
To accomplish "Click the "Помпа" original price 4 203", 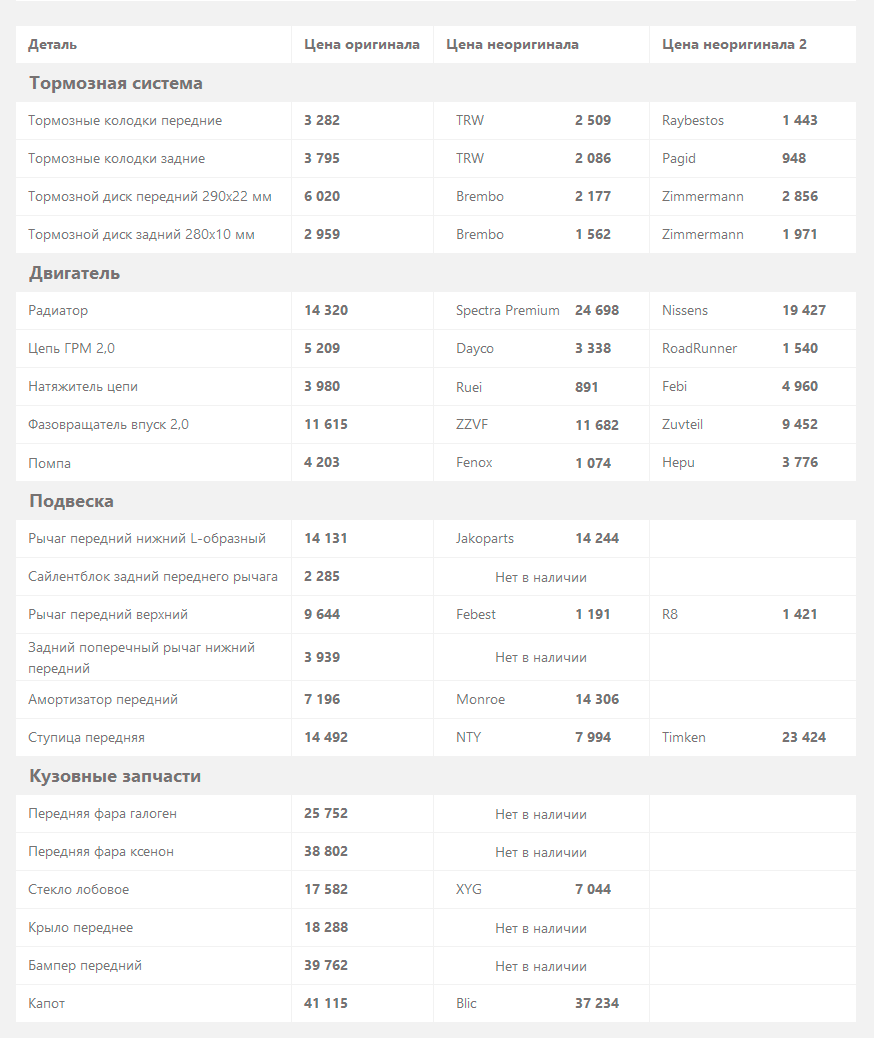I will pos(322,462).
